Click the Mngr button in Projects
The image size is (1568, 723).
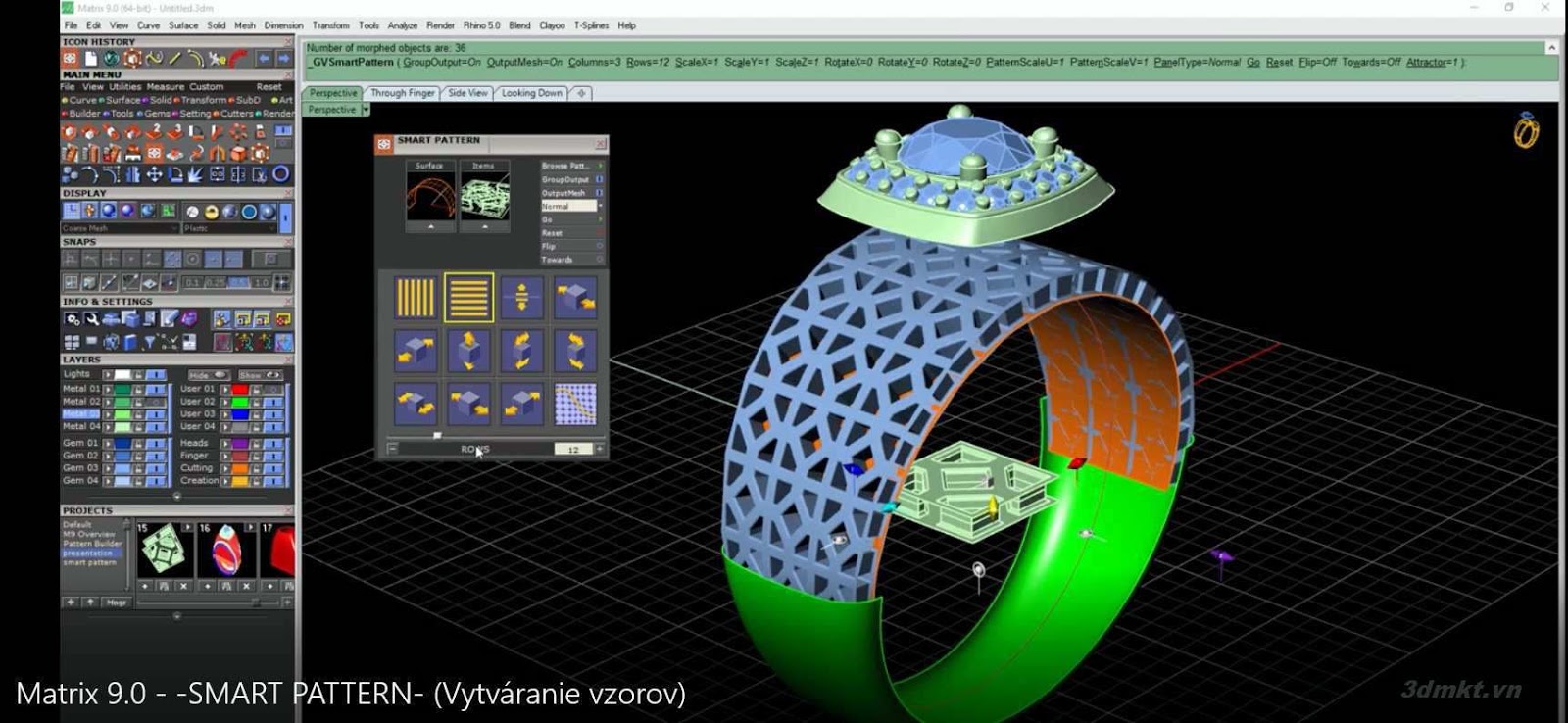(x=117, y=602)
